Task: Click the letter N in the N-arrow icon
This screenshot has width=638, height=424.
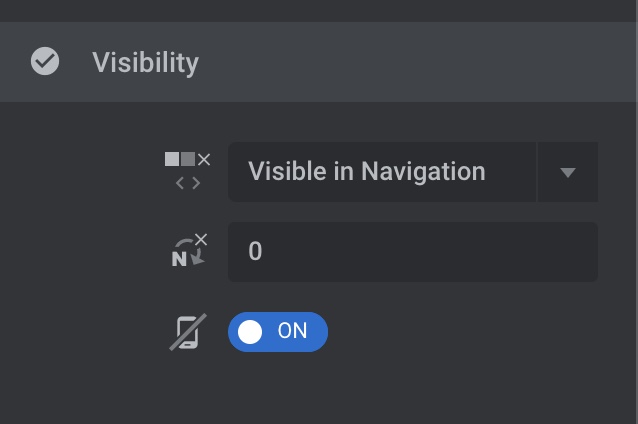Action: (x=179, y=258)
